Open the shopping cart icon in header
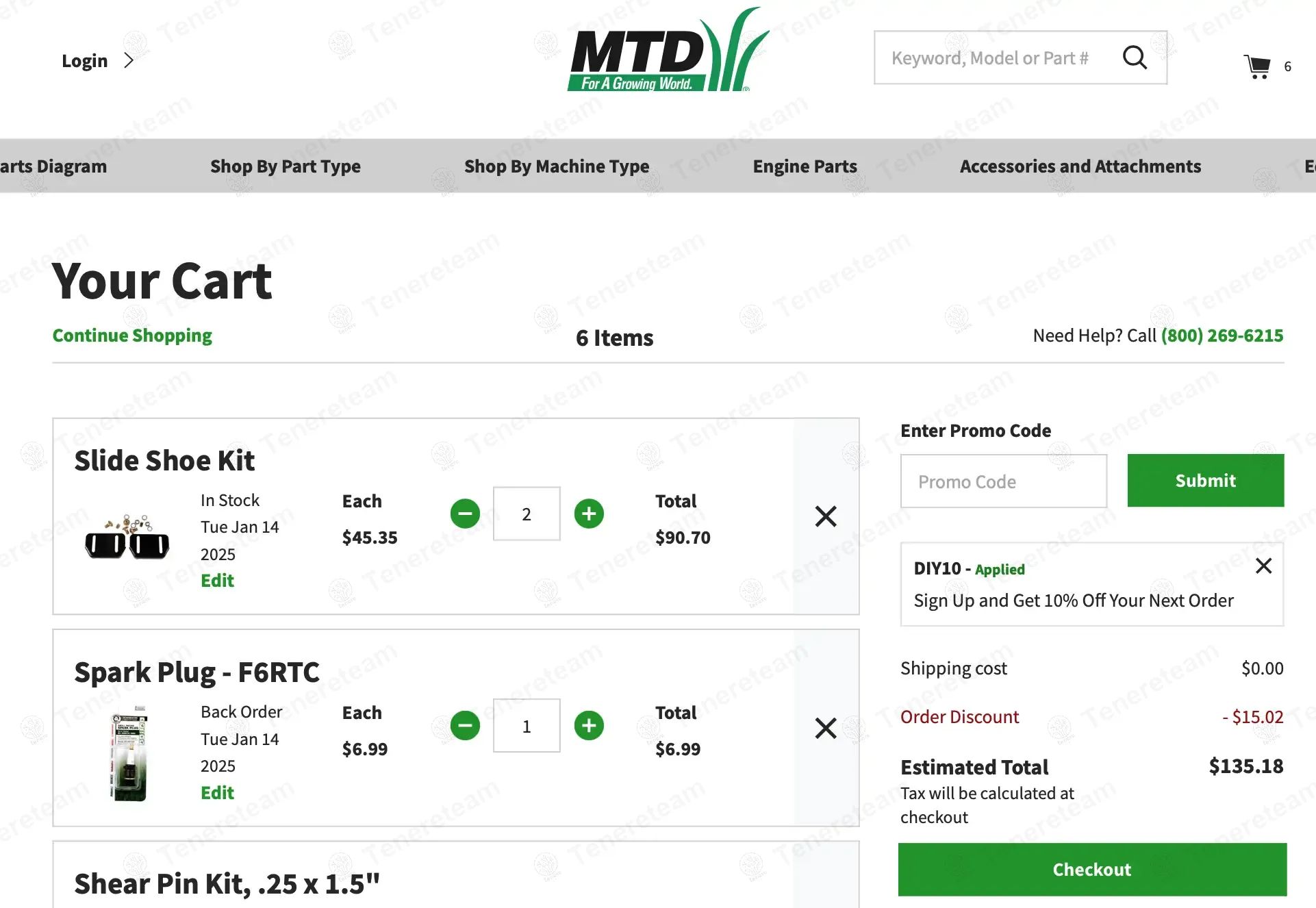The width and height of the screenshot is (1316, 908). [1257, 66]
